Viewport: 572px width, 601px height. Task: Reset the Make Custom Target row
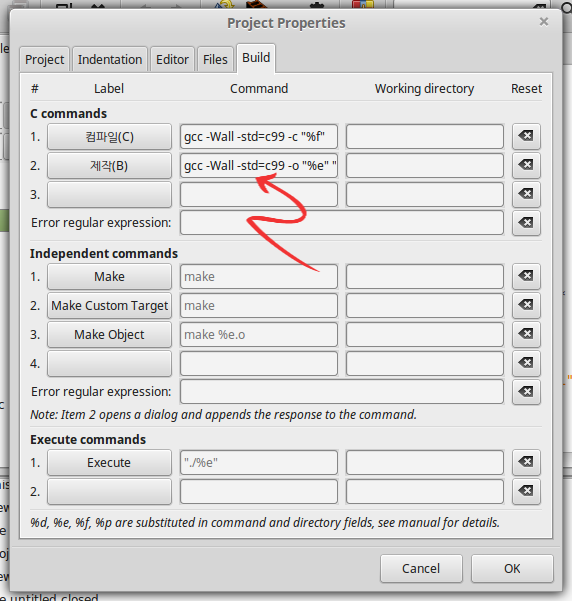tap(526, 305)
